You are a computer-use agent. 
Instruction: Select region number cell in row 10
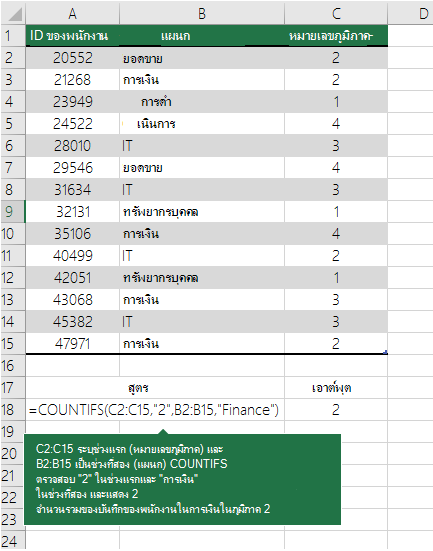pos(336,234)
